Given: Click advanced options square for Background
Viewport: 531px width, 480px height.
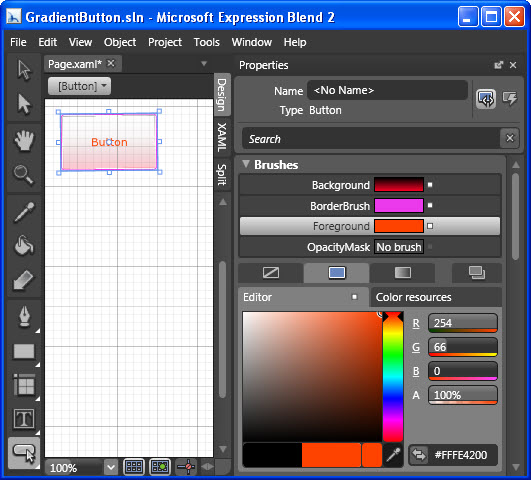Looking at the screenshot, I should click(x=430, y=185).
